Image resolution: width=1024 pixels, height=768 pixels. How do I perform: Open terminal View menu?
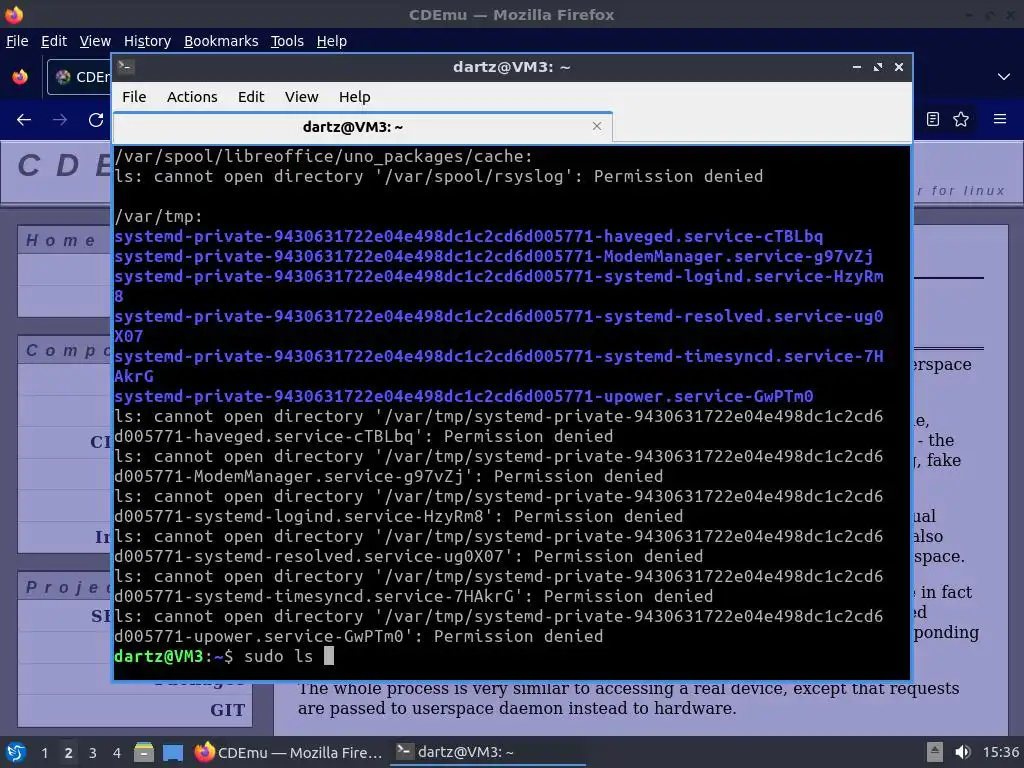301,97
